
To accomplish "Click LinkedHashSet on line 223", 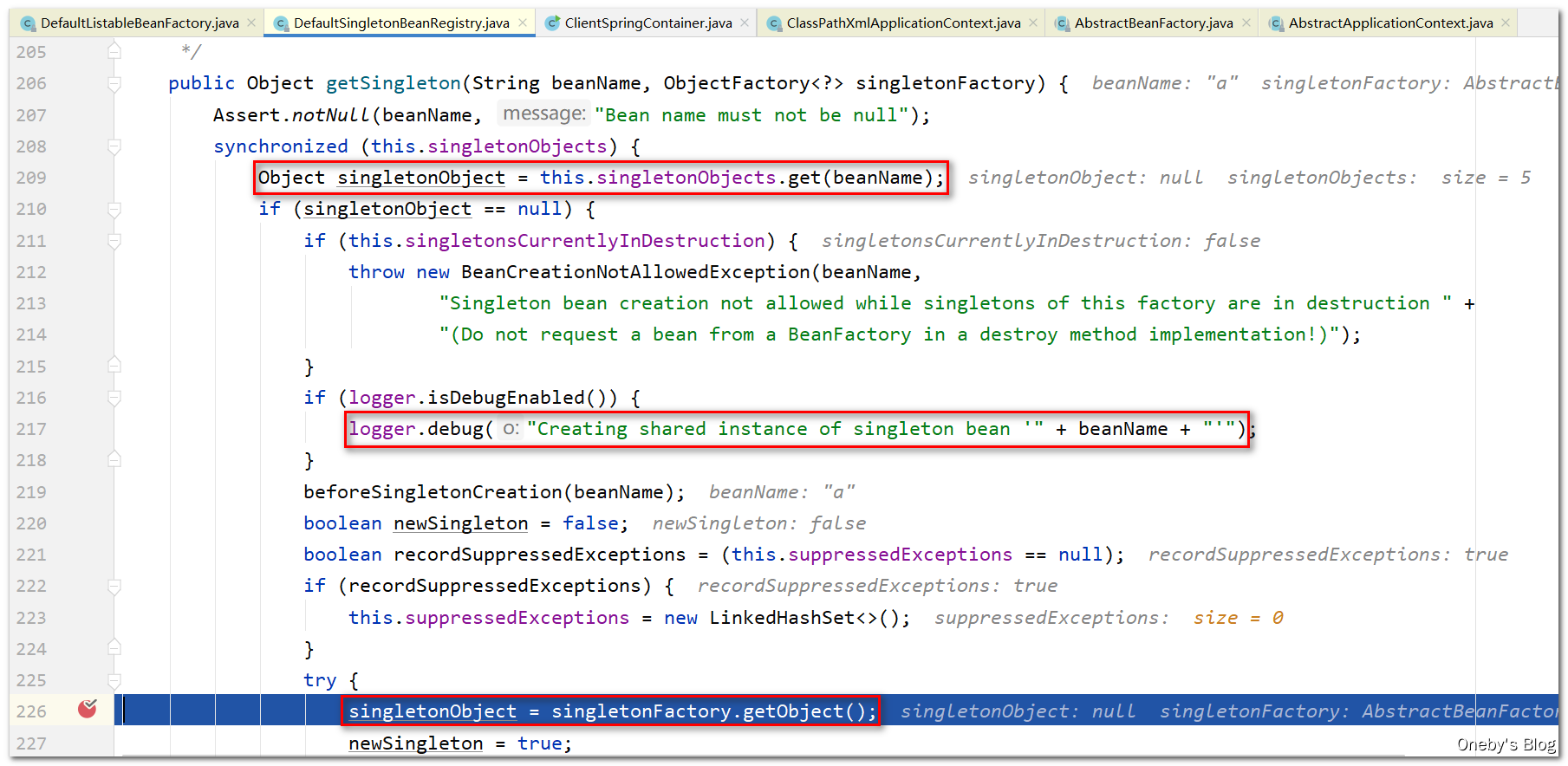I will 782,618.
